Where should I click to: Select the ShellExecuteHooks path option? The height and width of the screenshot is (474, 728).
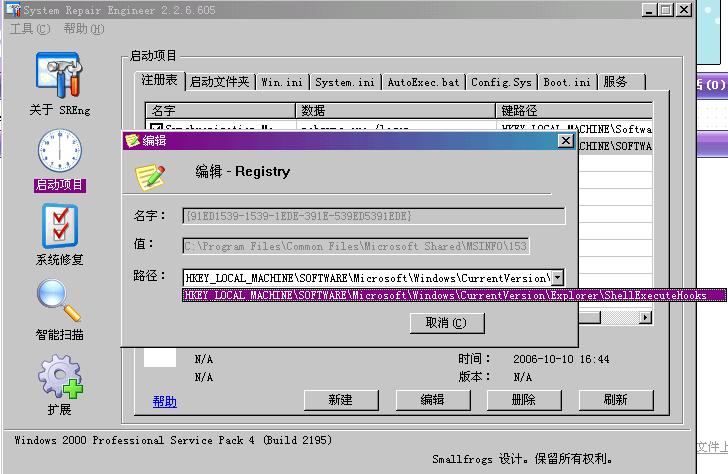coord(454,295)
